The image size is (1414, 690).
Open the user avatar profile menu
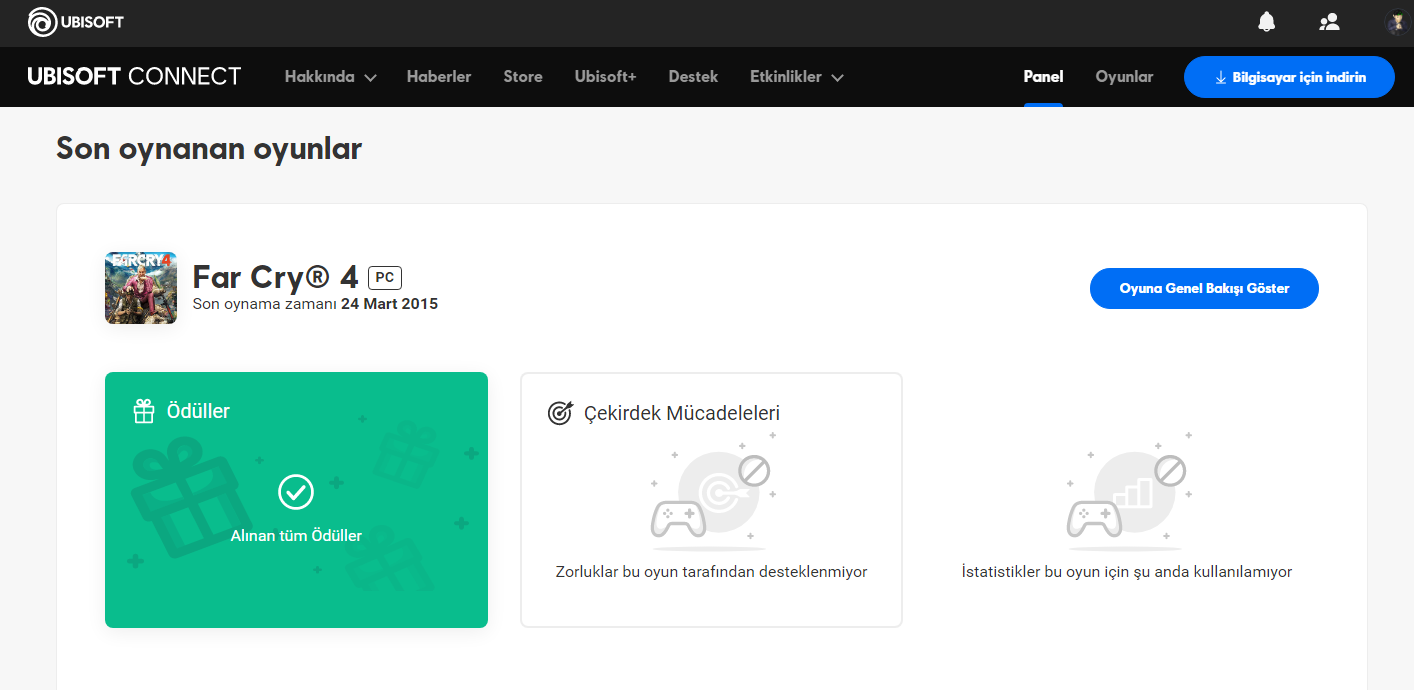[x=1398, y=22]
